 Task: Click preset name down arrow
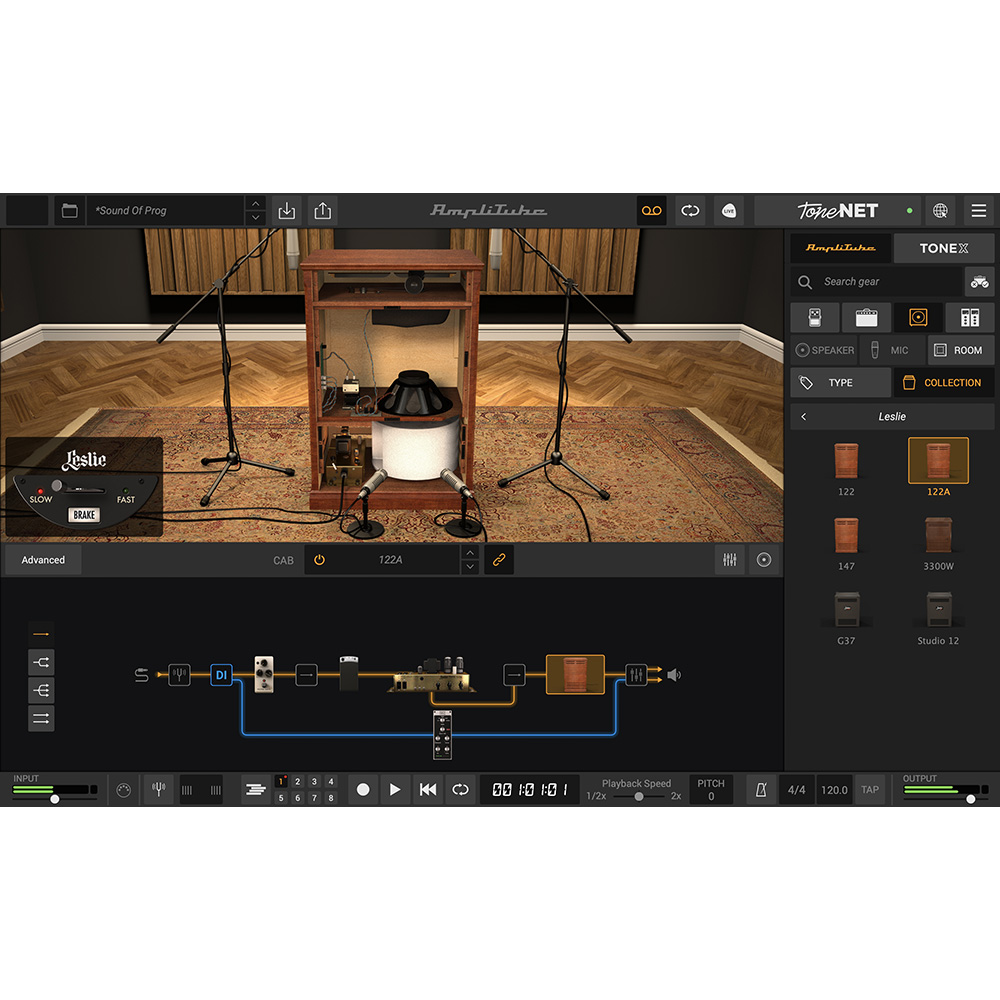(255, 217)
